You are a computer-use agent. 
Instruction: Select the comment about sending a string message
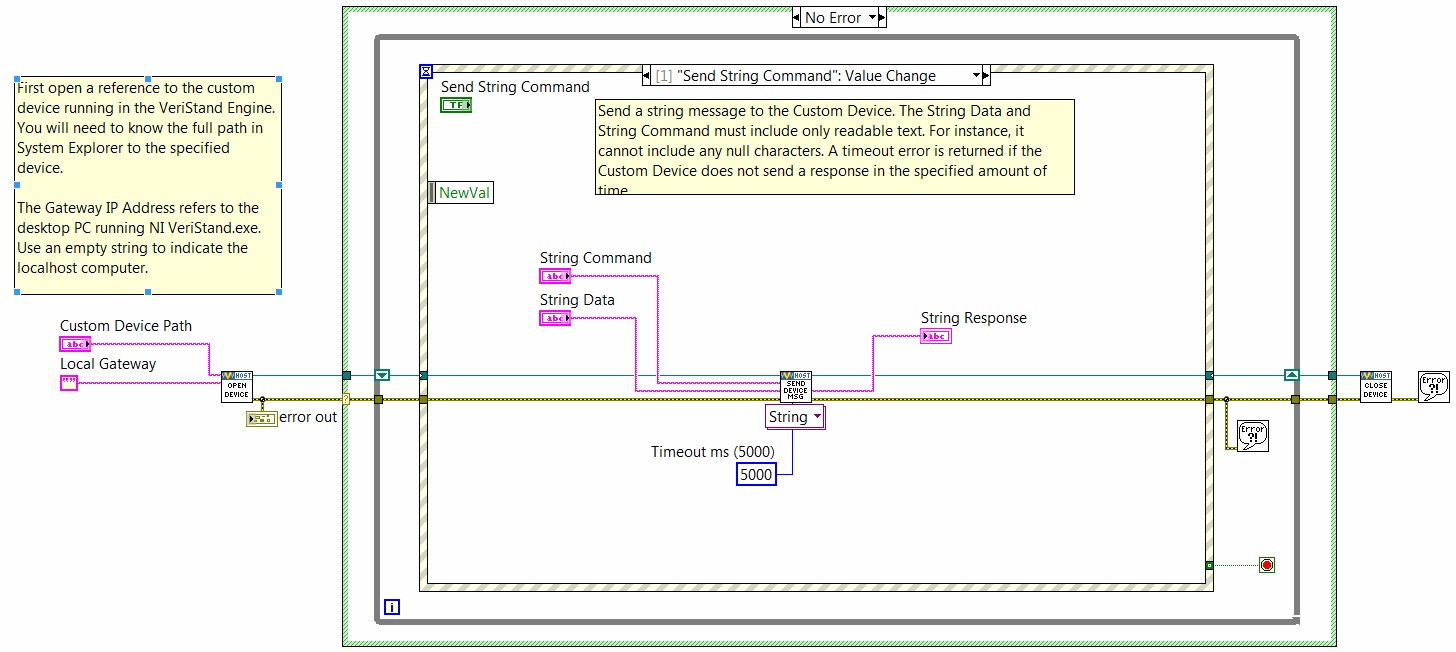(x=834, y=146)
